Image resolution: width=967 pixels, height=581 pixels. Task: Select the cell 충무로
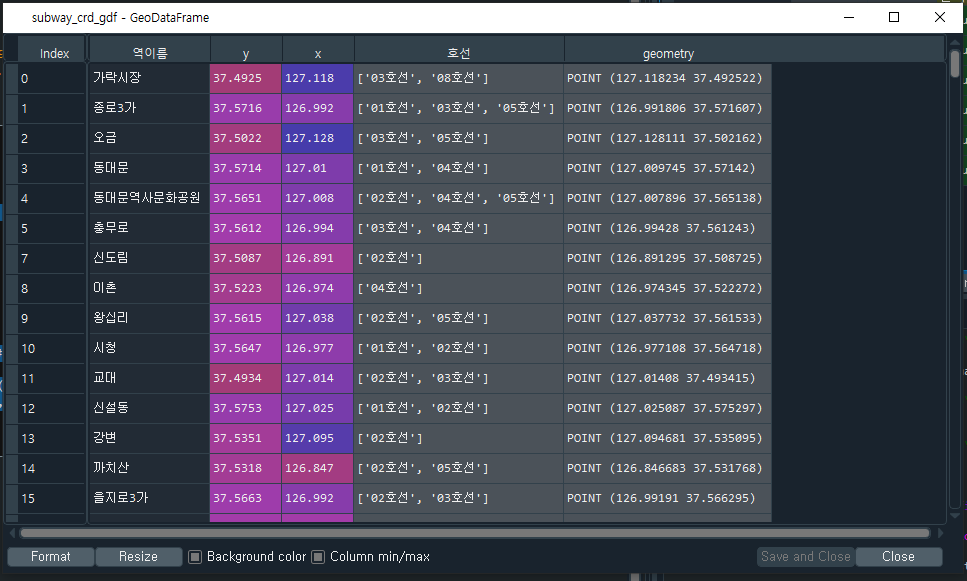click(149, 228)
